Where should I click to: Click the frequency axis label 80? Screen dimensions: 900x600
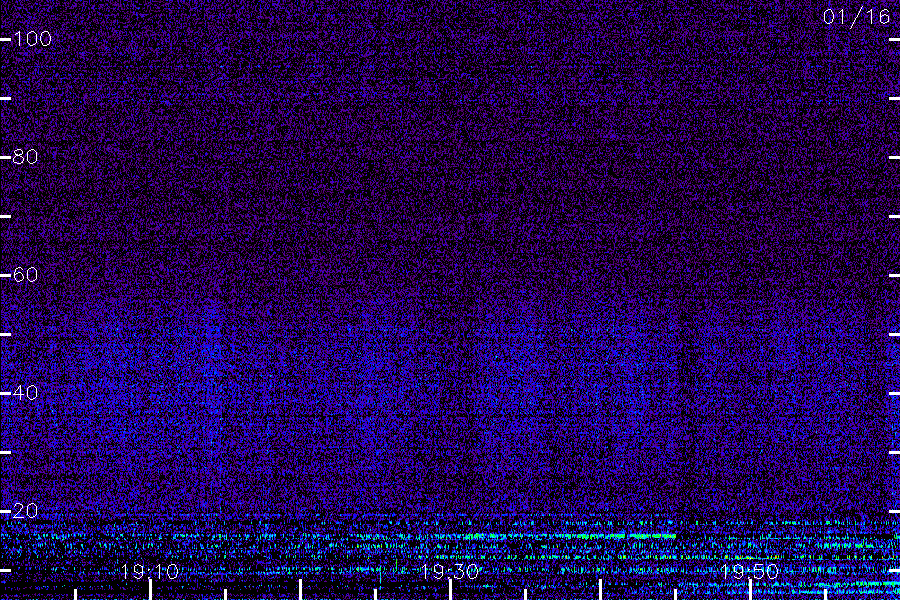(25, 157)
